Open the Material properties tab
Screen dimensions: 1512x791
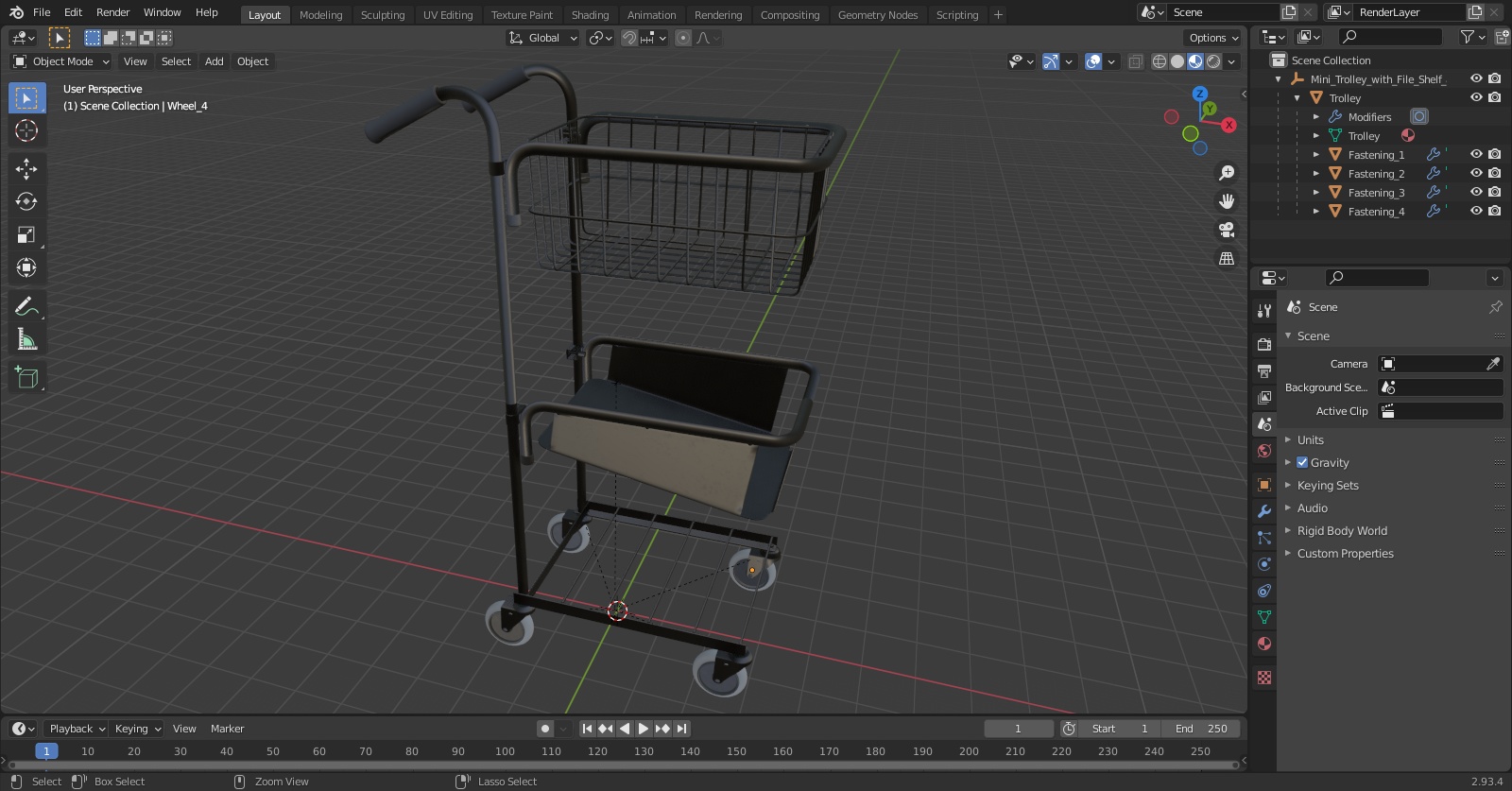1264,644
